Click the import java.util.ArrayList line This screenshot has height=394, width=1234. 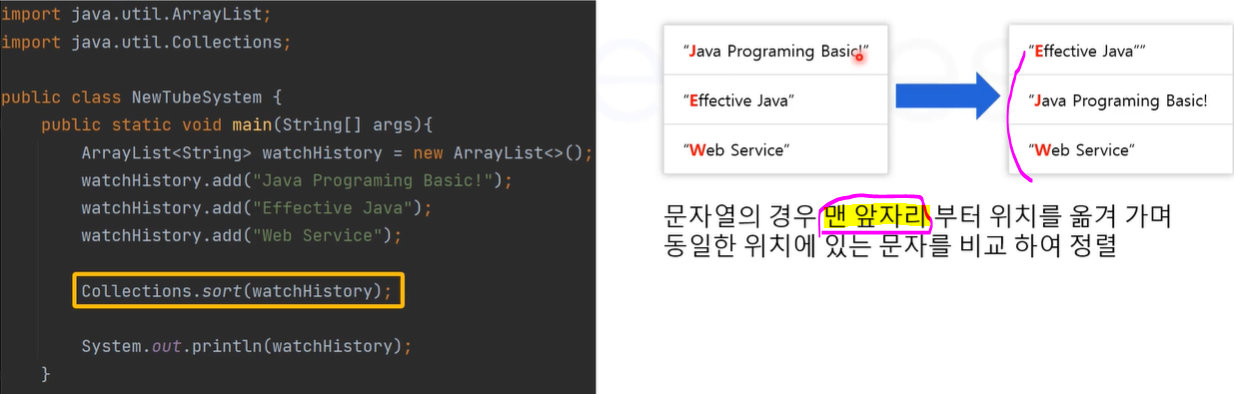(136, 16)
